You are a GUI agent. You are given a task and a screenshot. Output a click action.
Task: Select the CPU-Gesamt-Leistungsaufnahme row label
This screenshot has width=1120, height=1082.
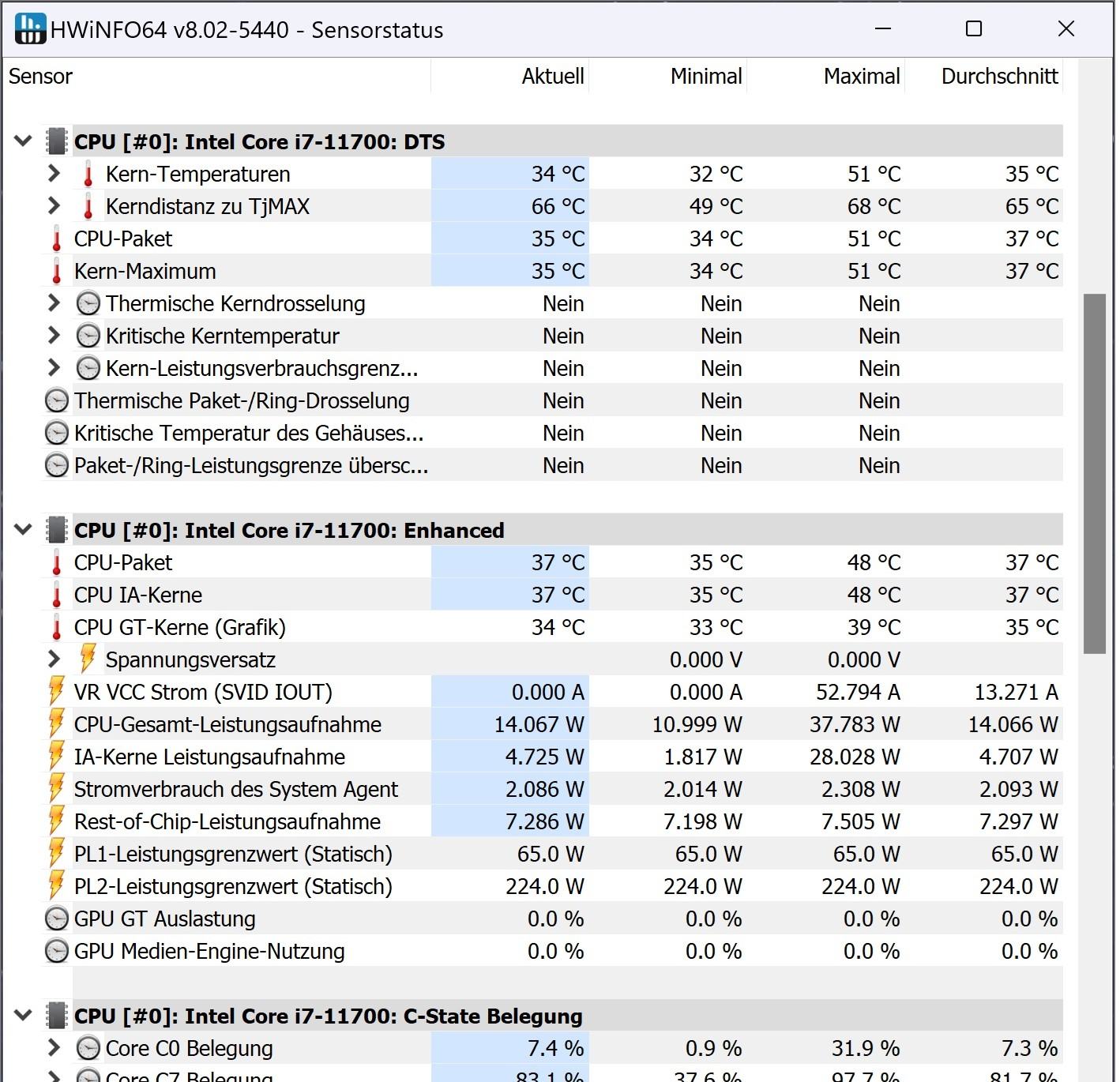[x=227, y=724]
